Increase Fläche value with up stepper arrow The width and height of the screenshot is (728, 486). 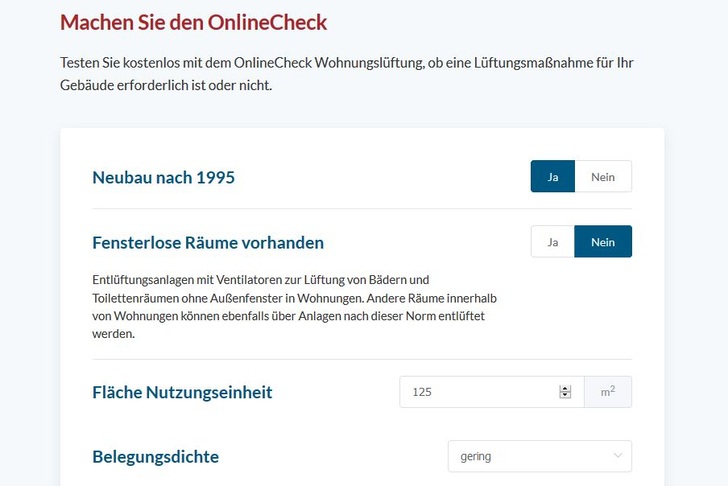[565, 388]
